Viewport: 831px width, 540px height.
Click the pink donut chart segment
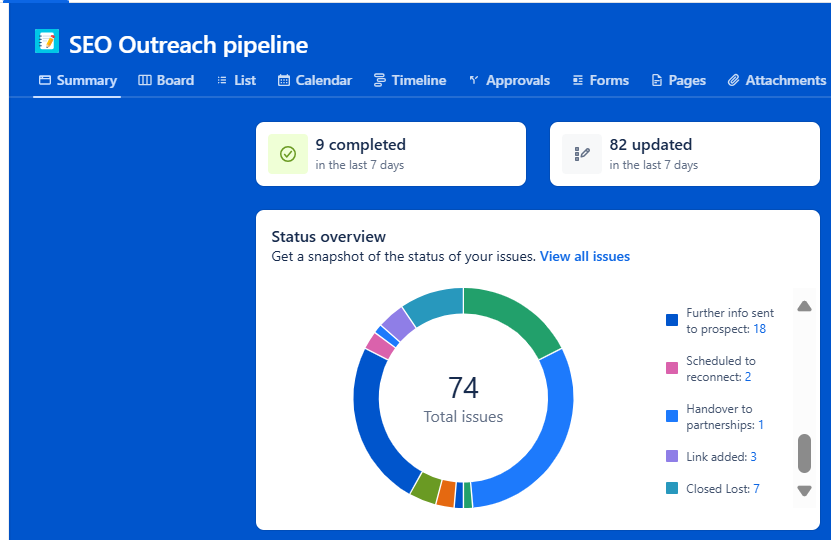point(380,346)
